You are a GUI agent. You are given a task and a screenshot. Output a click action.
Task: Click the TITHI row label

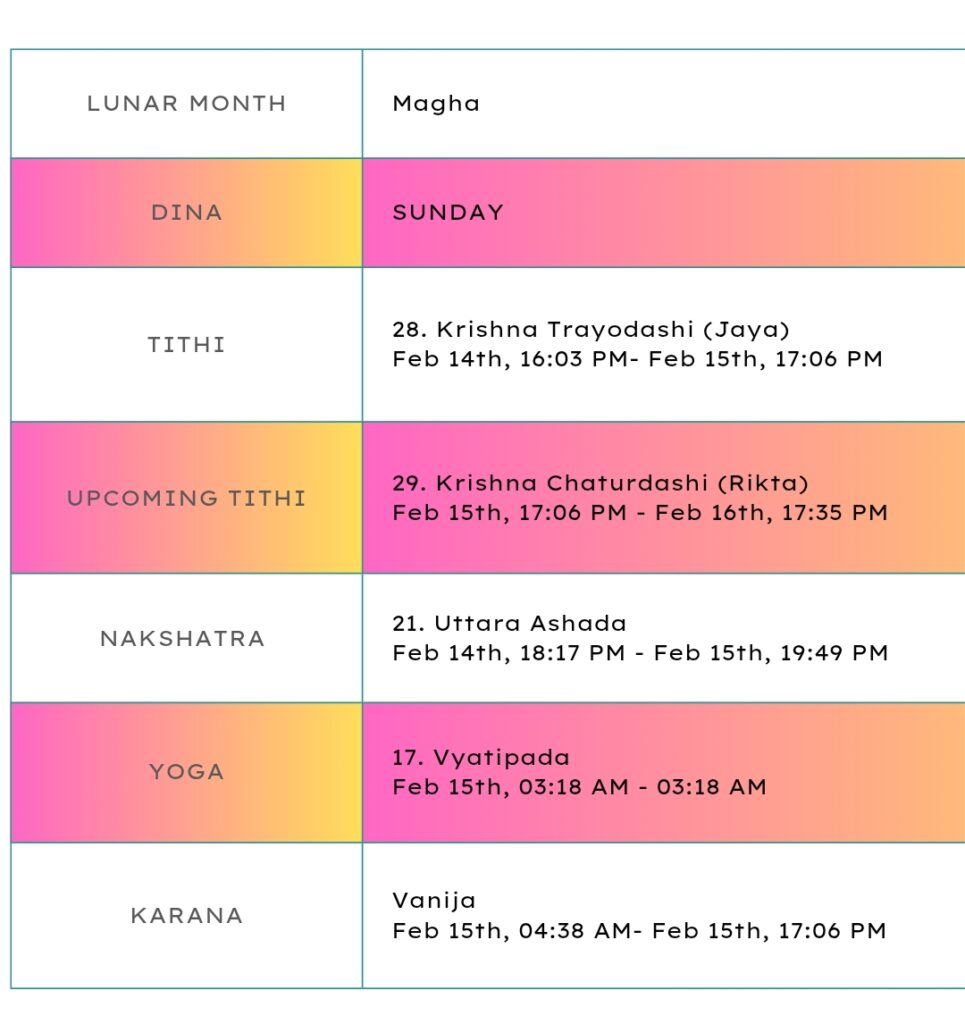186,344
